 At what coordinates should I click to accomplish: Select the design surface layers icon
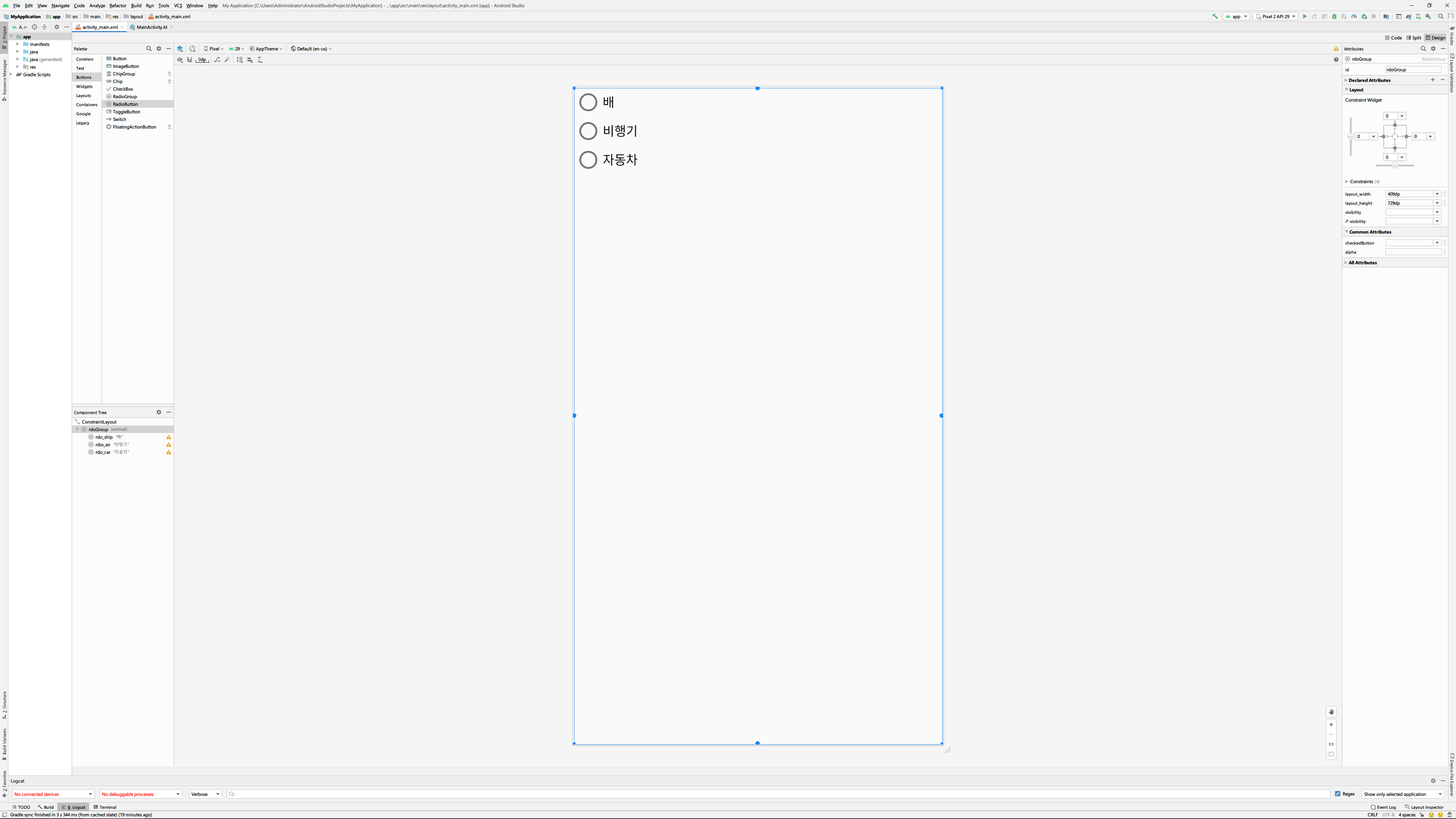[180, 49]
